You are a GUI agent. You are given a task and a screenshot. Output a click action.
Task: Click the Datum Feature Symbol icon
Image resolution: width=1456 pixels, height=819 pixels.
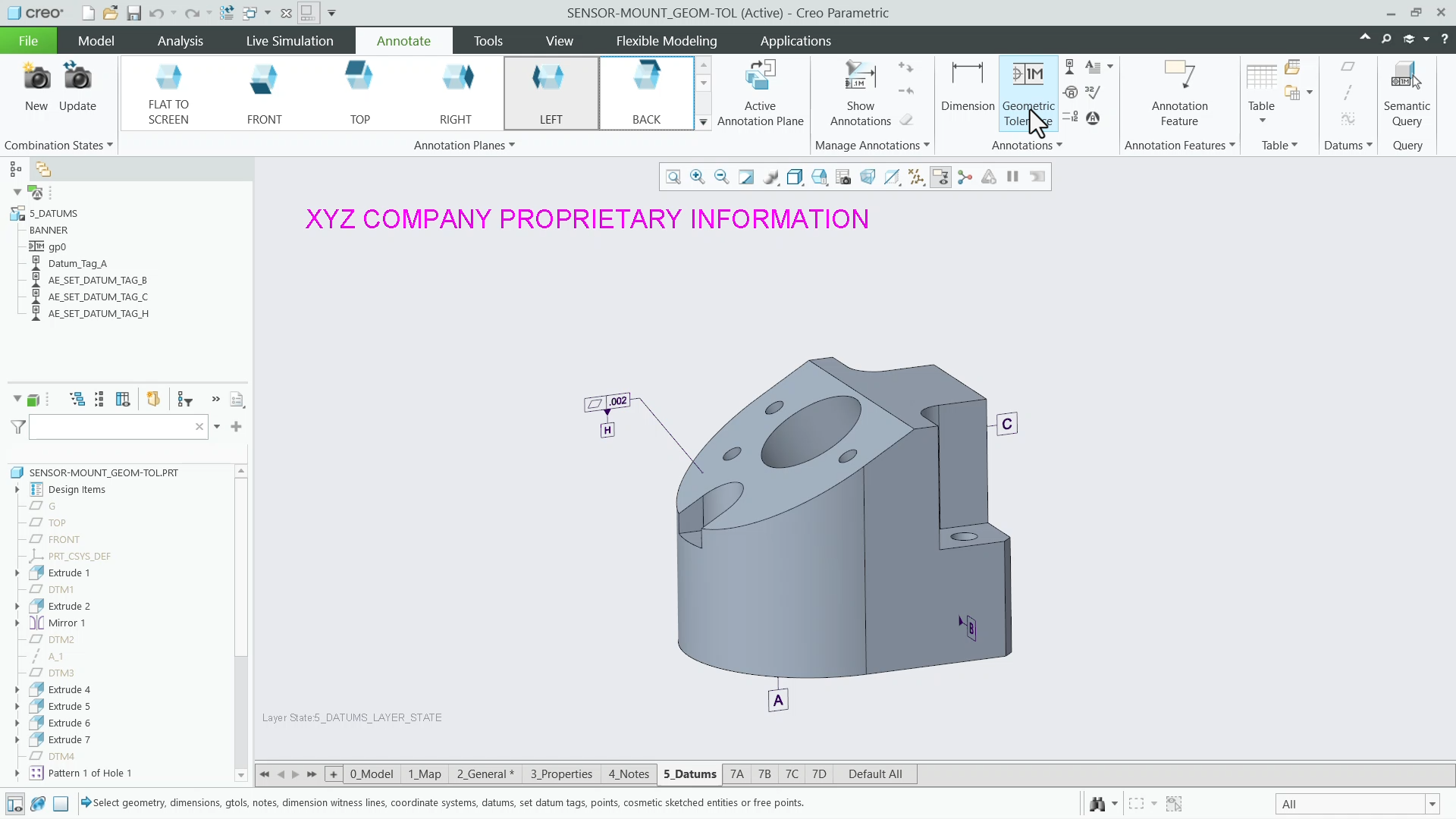click(1069, 67)
